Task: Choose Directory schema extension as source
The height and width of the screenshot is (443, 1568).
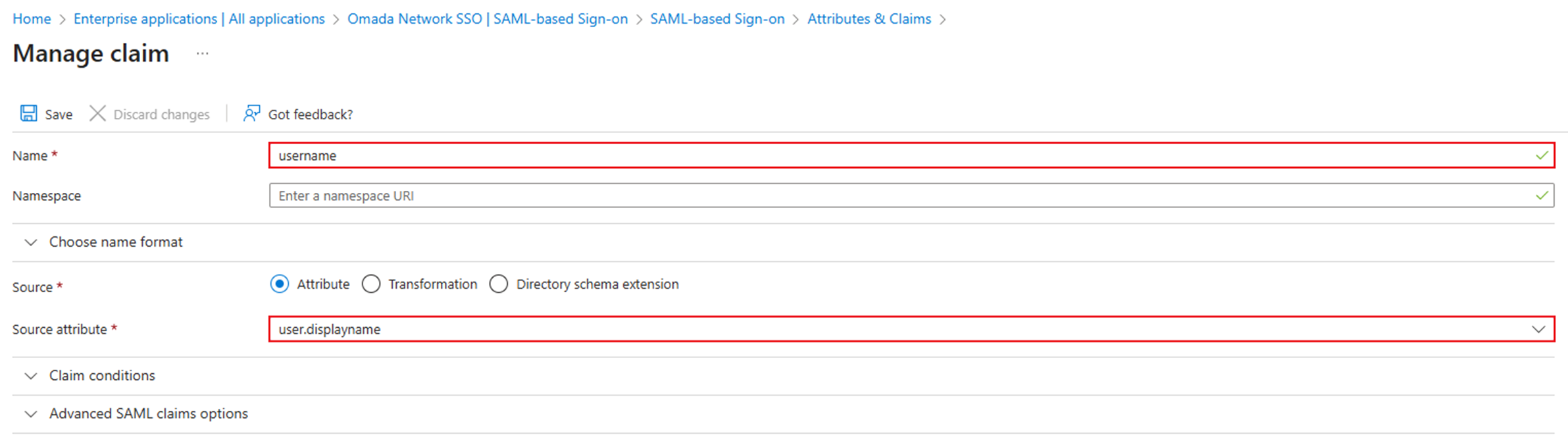Action: point(499,284)
